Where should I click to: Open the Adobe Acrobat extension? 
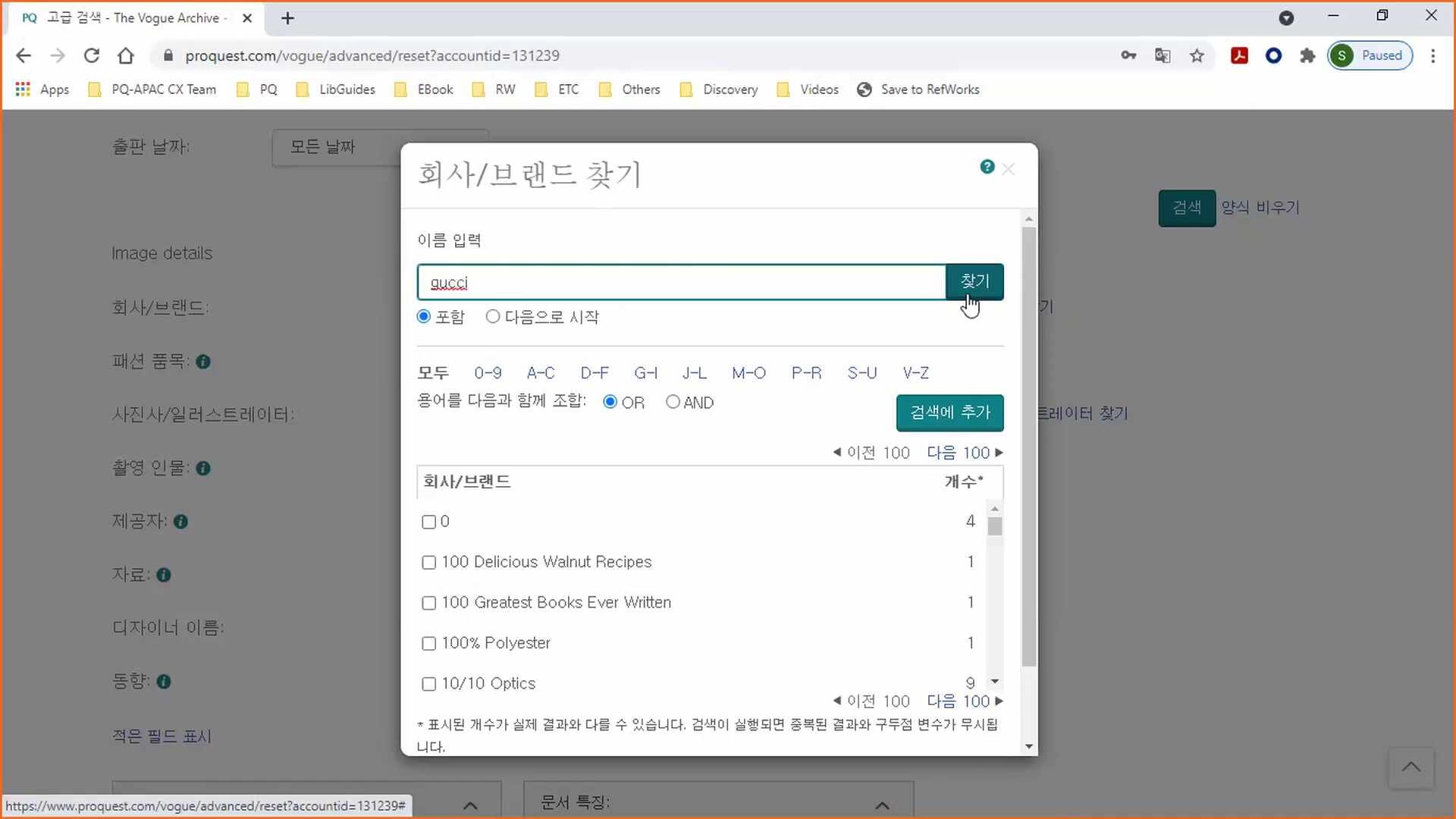[1240, 55]
